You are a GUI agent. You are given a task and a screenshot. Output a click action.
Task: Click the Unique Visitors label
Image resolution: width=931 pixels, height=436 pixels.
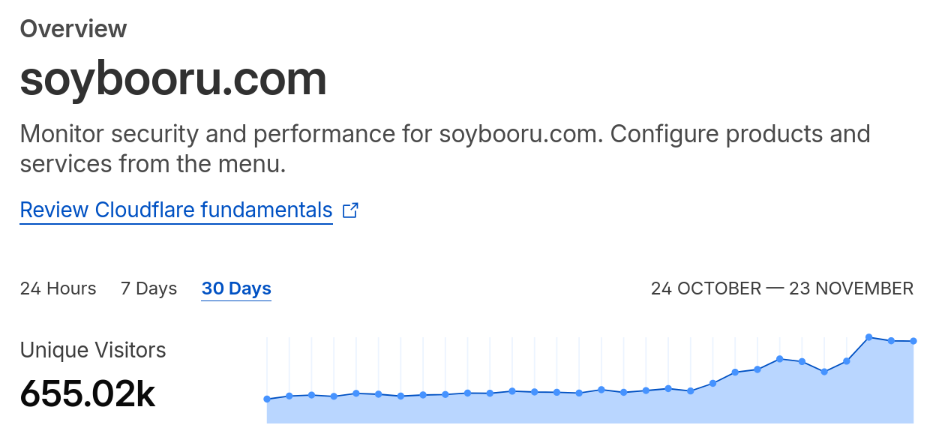93,350
